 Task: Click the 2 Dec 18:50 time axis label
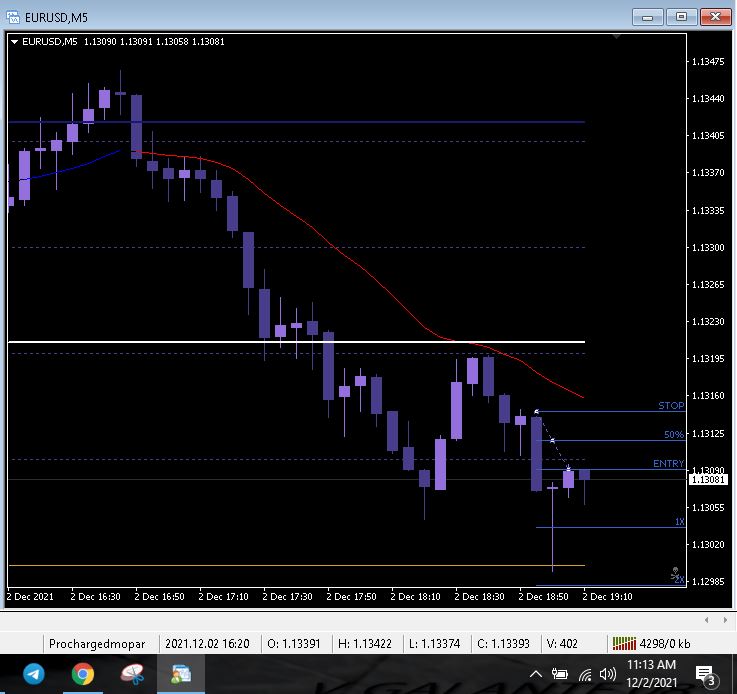[543, 597]
